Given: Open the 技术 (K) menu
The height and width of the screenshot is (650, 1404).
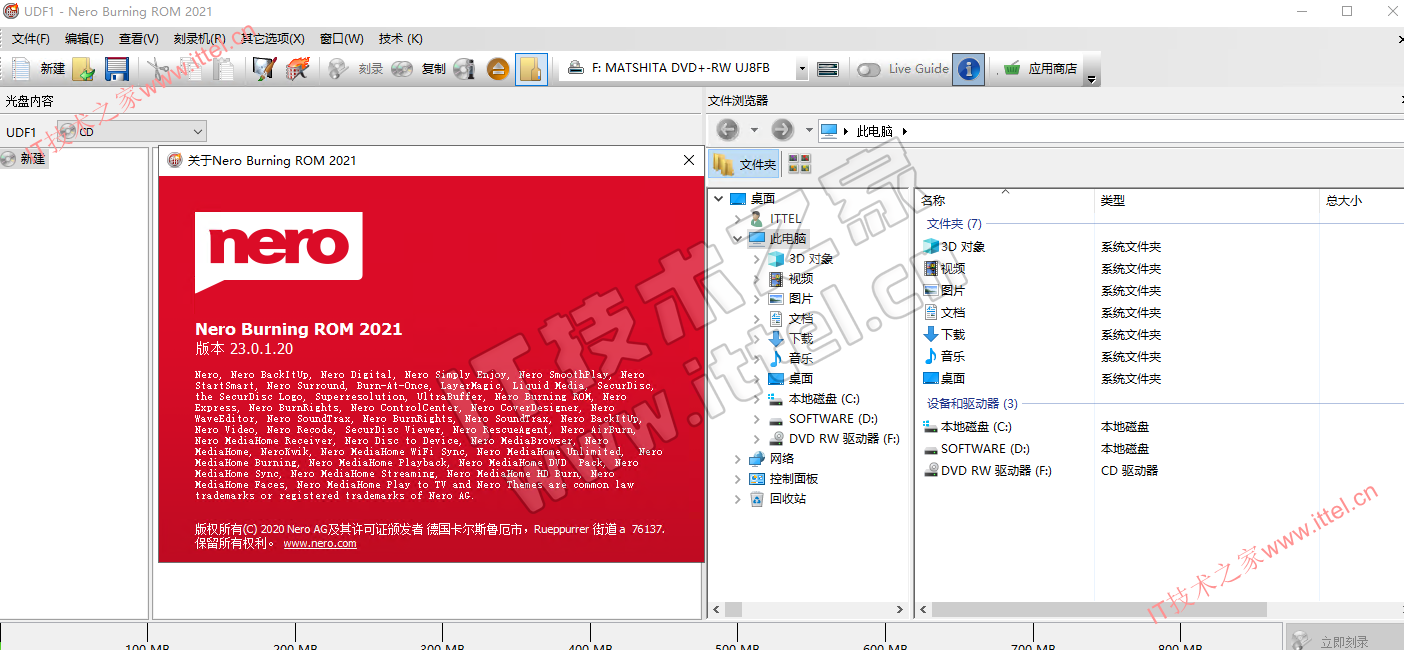Looking at the screenshot, I should pos(401,39).
